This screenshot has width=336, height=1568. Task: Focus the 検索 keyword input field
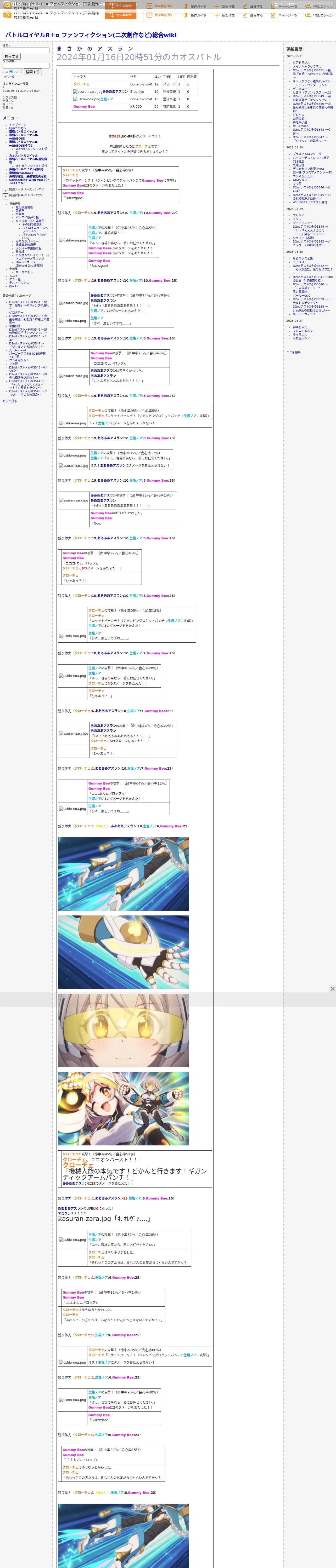pyautogui.click(x=26, y=50)
